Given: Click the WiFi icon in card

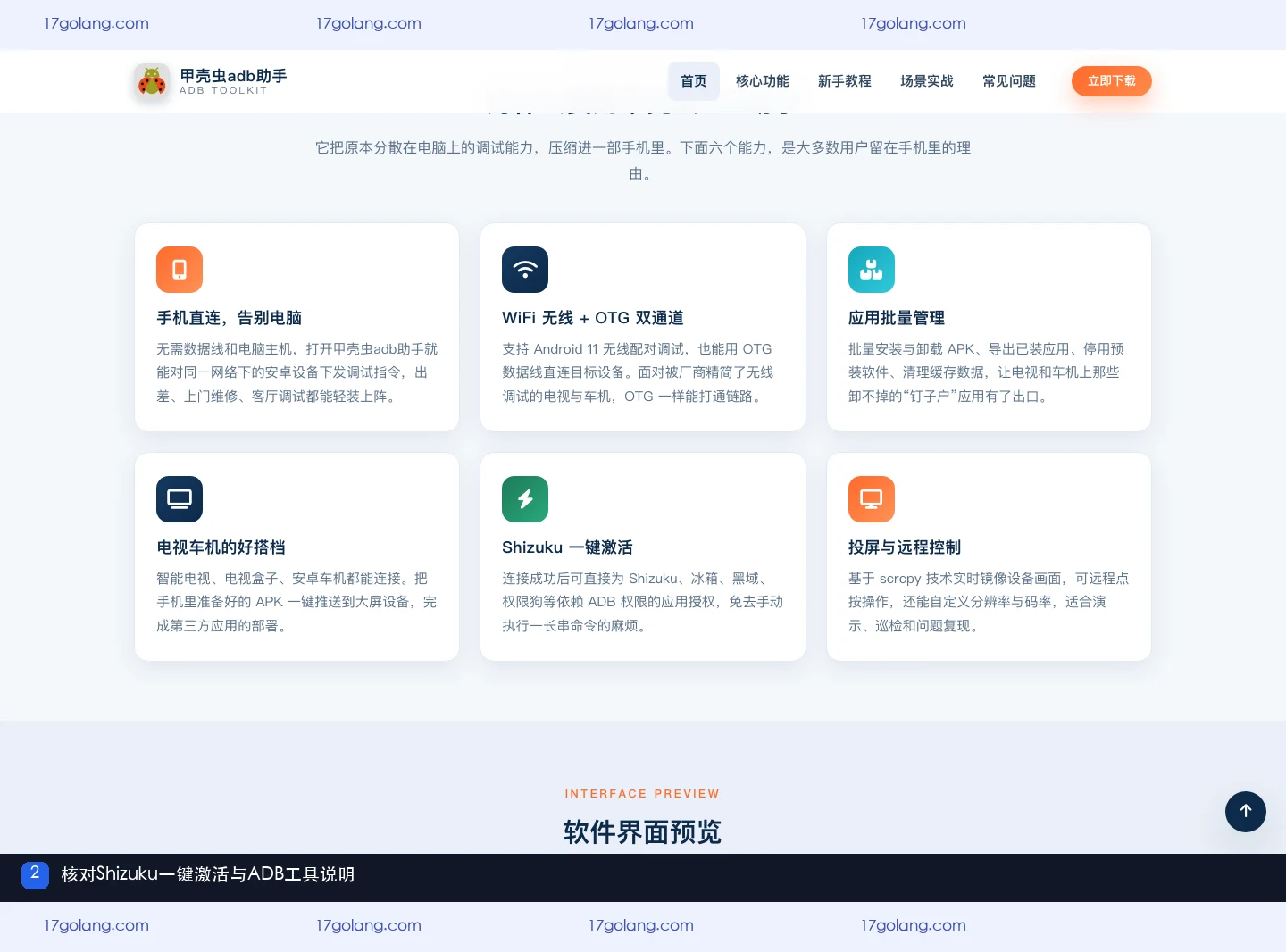Looking at the screenshot, I should coord(525,270).
